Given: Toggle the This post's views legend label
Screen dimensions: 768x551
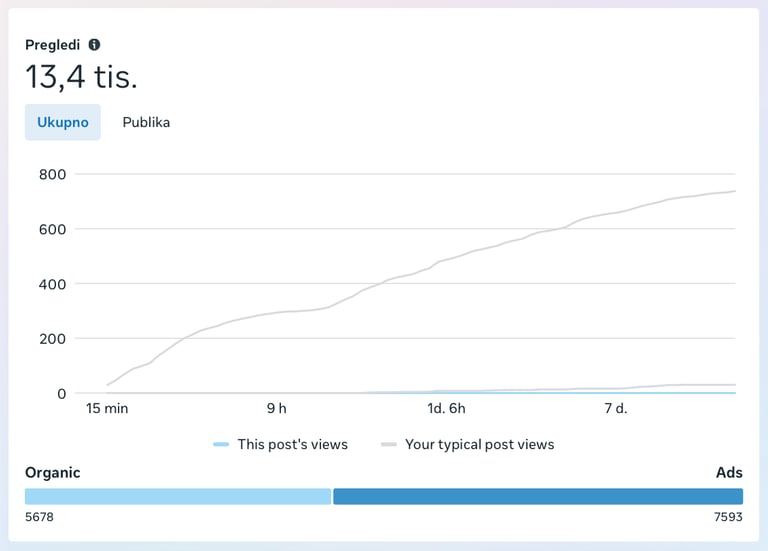Looking at the screenshot, I should [292, 444].
